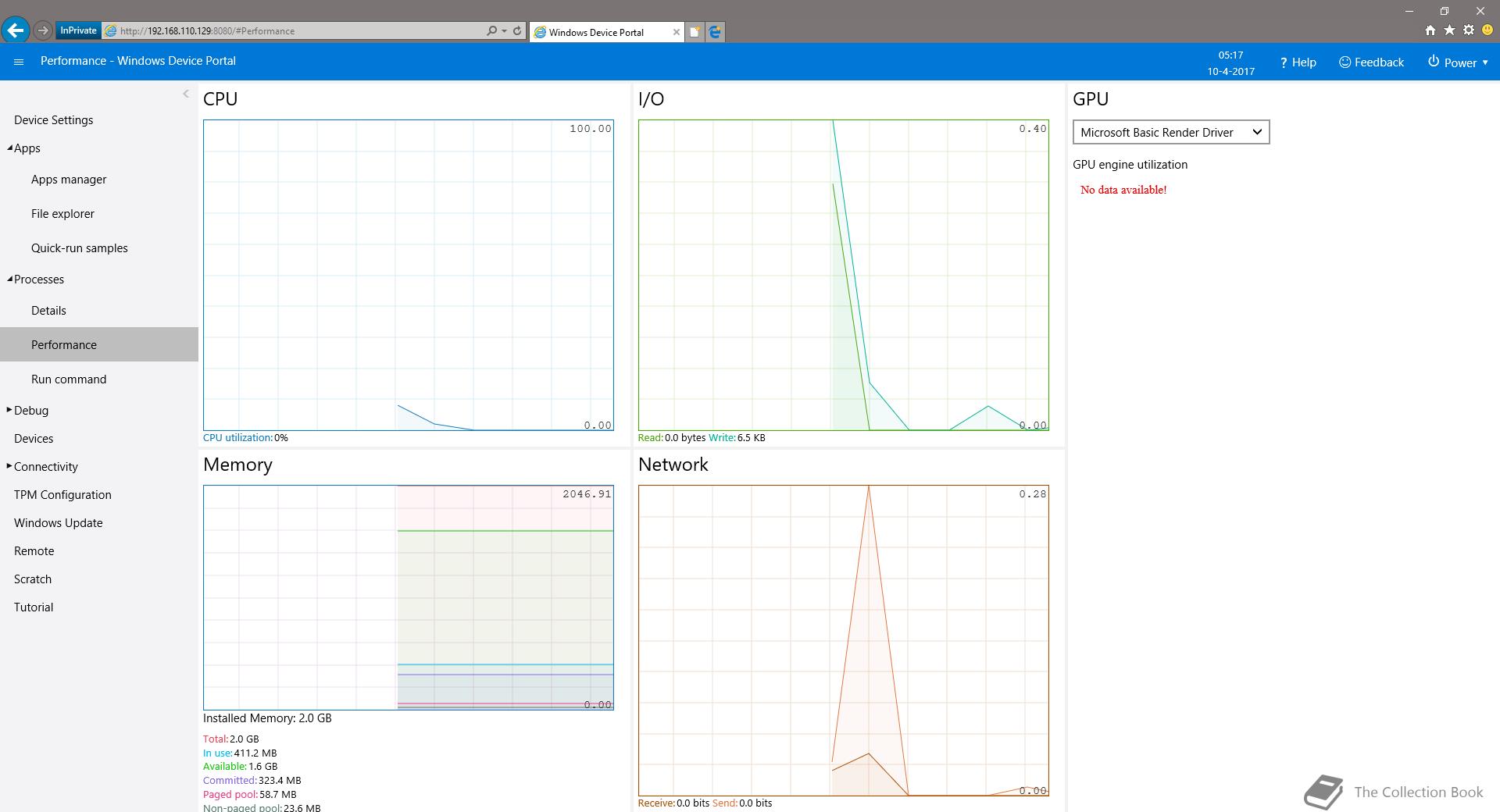Click the Network traffic graph

pyautogui.click(x=843, y=640)
